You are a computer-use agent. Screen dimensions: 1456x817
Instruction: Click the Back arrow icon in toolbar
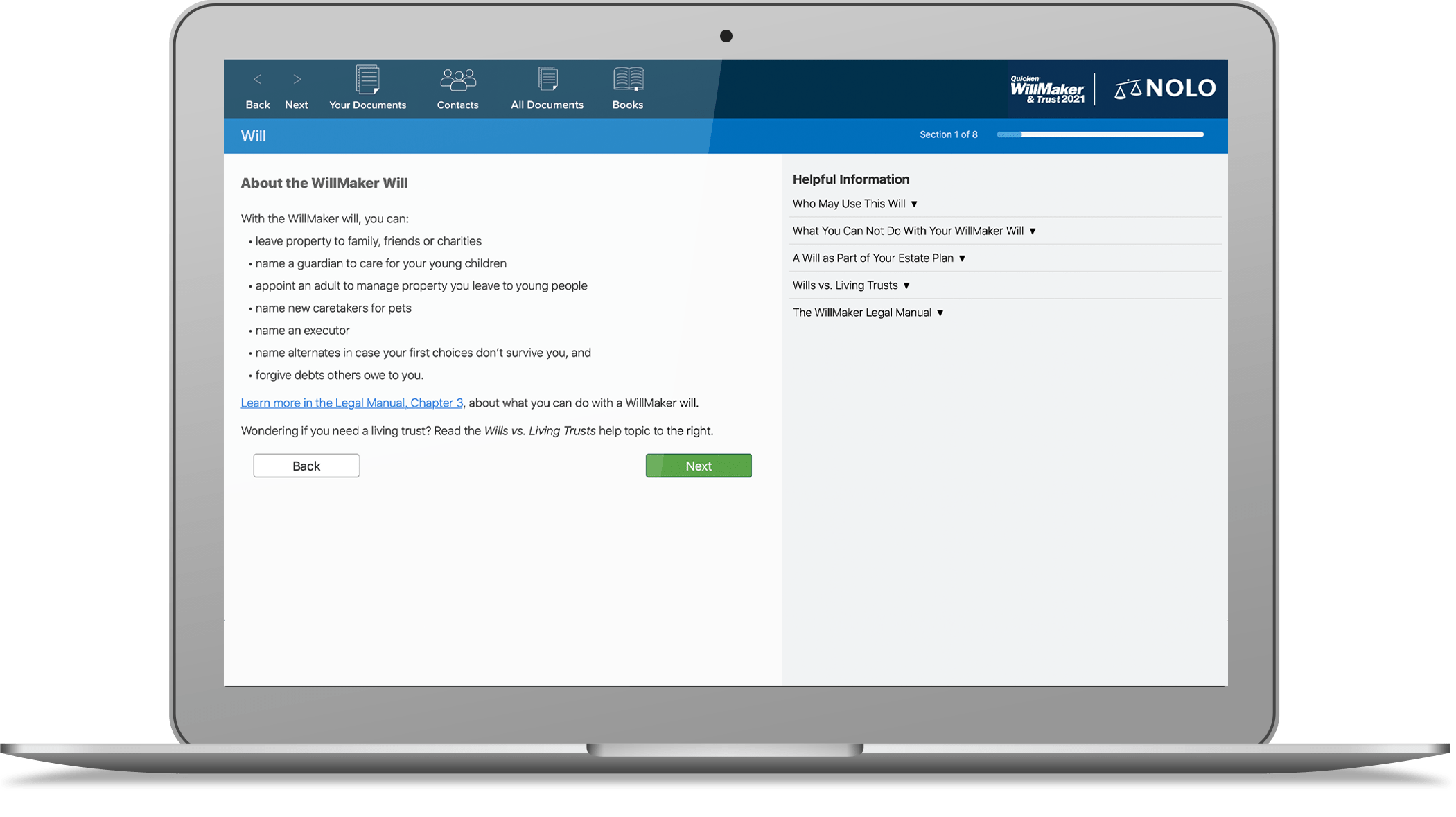point(257,80)
